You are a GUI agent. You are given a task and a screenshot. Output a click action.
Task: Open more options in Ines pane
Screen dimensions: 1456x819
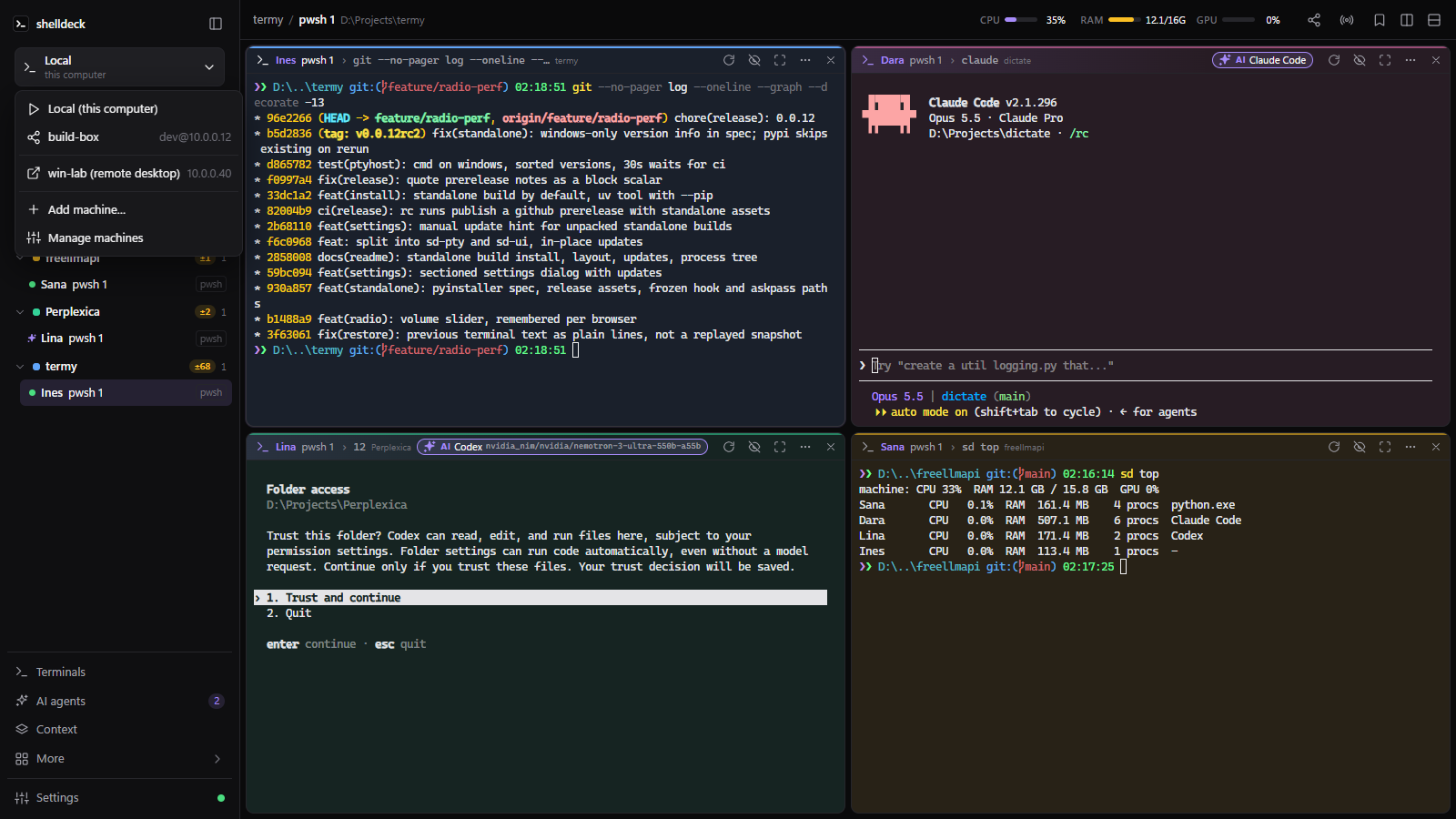coord(805,60)
